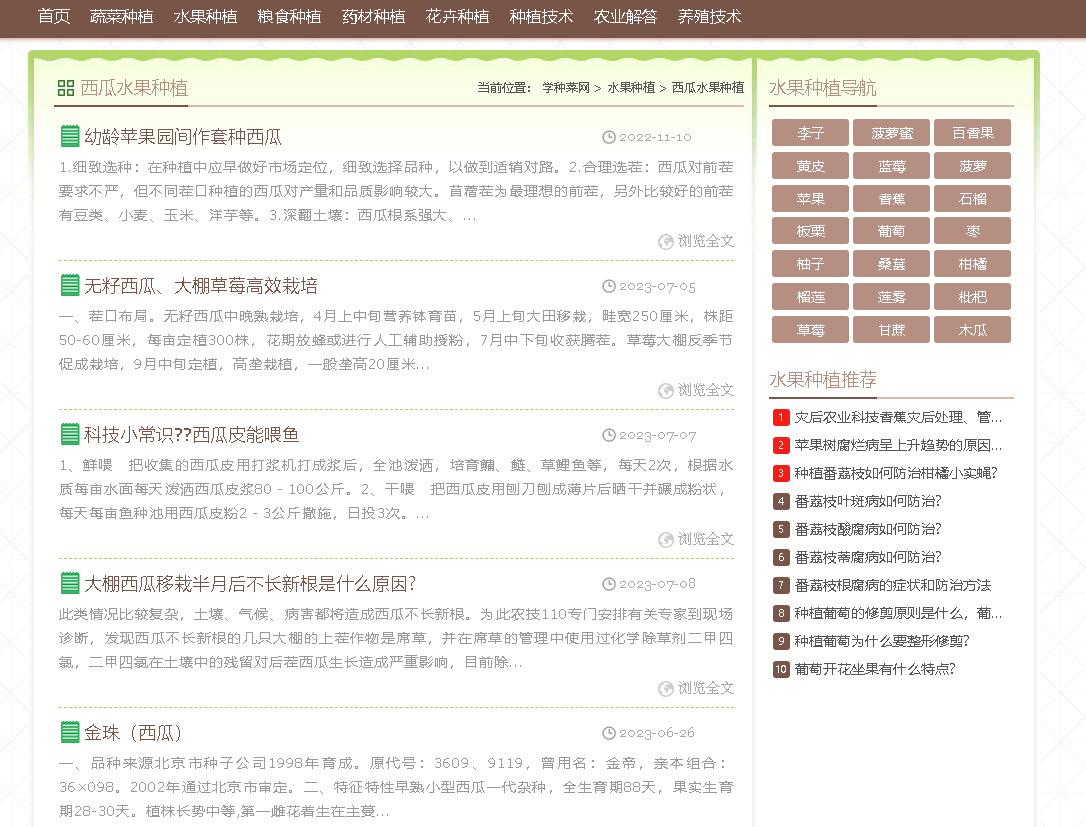1086x827 pixels.
Task: Select 养殖技术 in the top navigation
Action: click(710, 16)
